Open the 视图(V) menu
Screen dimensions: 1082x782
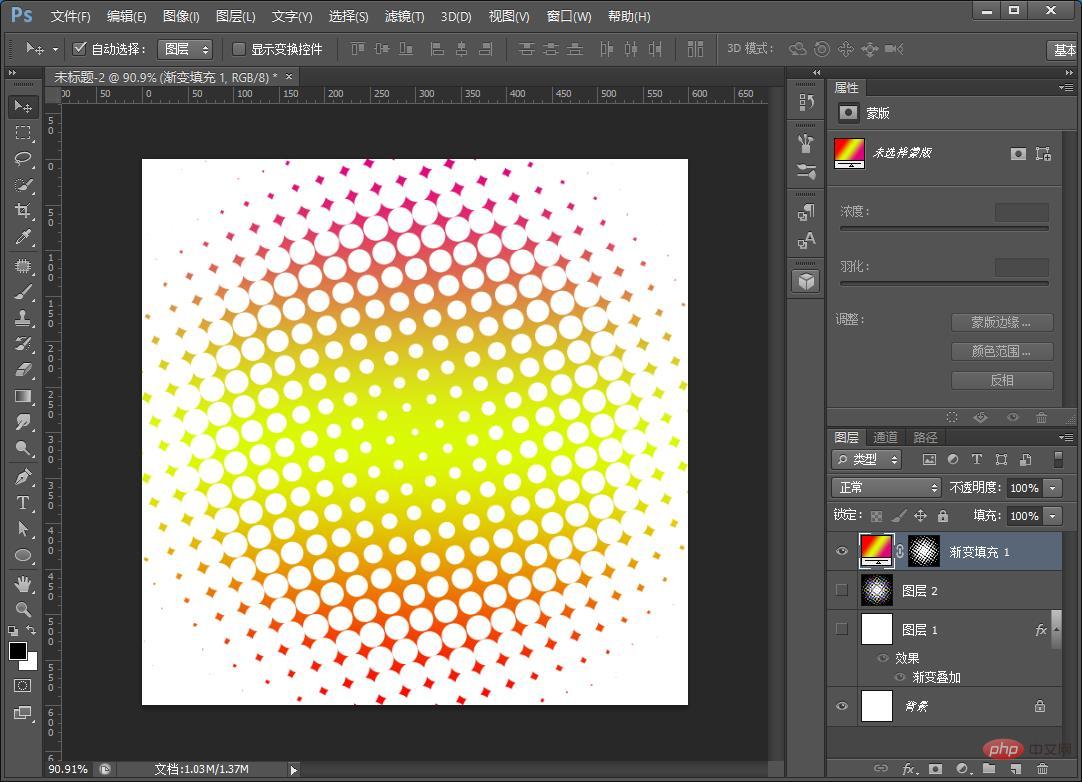click(x=509, y=16)
